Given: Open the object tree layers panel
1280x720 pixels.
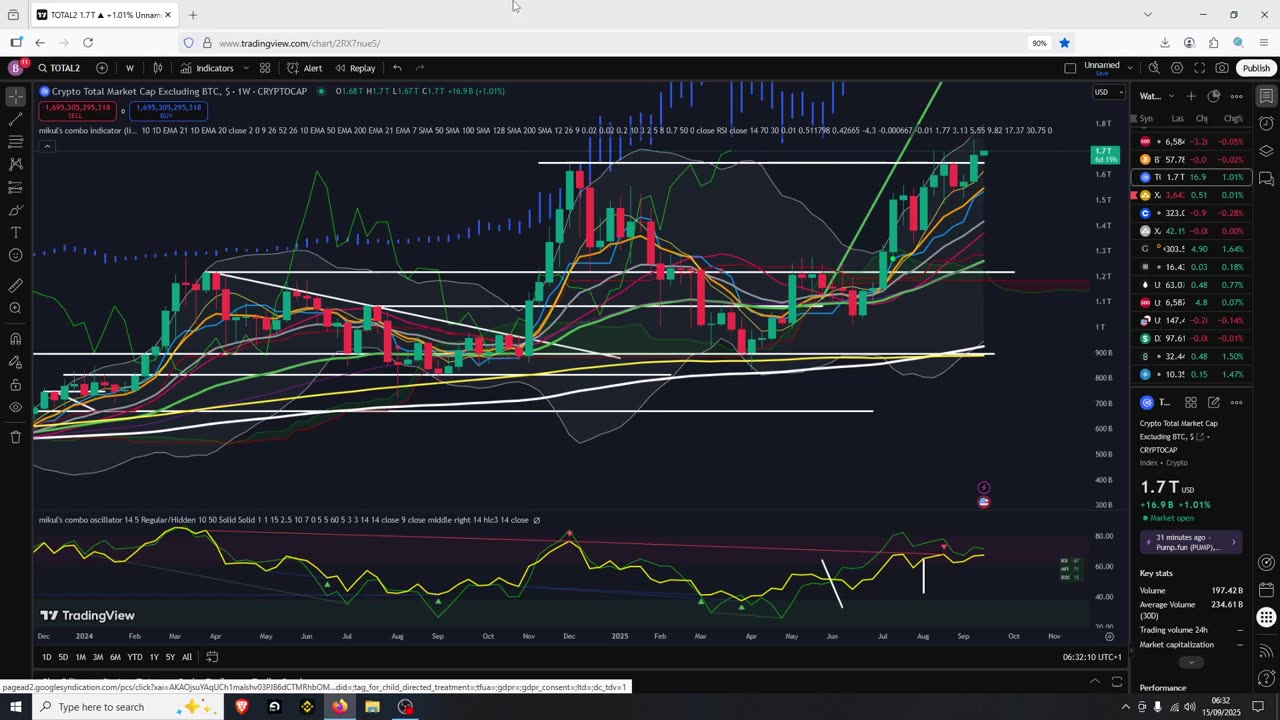Looking at the screenshot, I should click(1266, 151).
